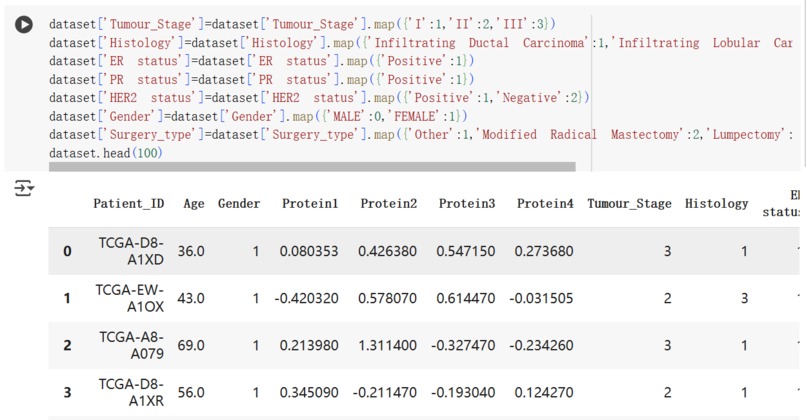This screenshot has width=806, height=420.
Task: Click the Protein2 column header
Action: [x=389, y=204]
